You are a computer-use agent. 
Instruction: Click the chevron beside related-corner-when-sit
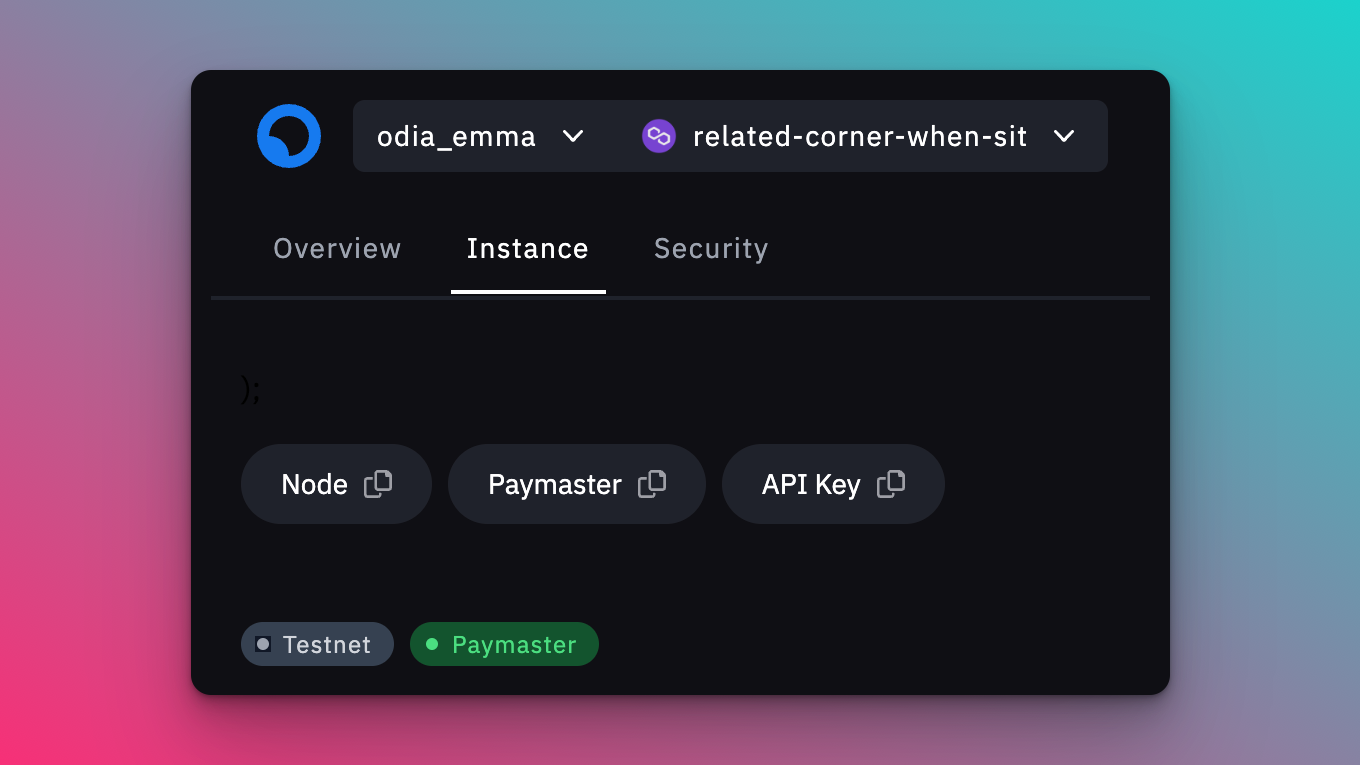click(x=1065, y=136)
